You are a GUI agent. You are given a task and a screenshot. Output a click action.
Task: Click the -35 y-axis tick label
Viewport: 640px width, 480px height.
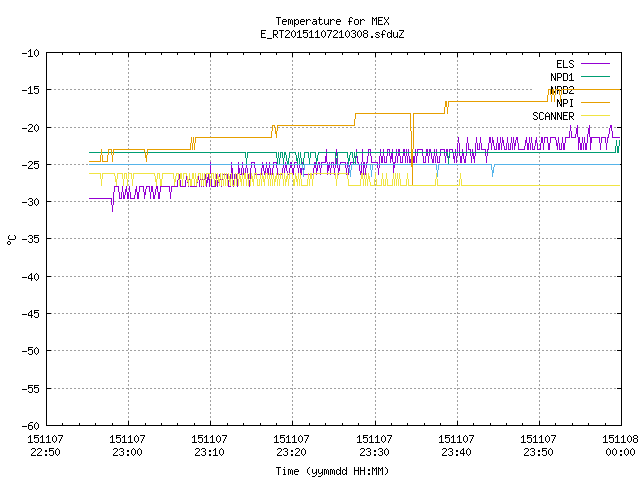coord(31,239)
